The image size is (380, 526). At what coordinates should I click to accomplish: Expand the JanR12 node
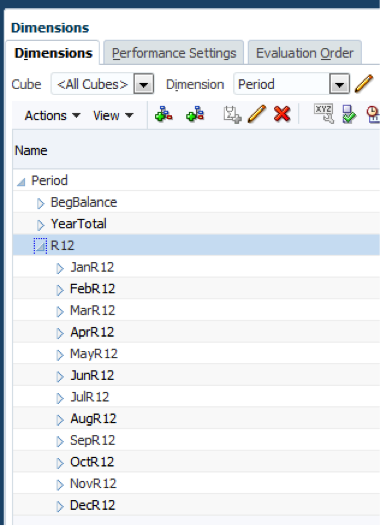click(60, 268)
